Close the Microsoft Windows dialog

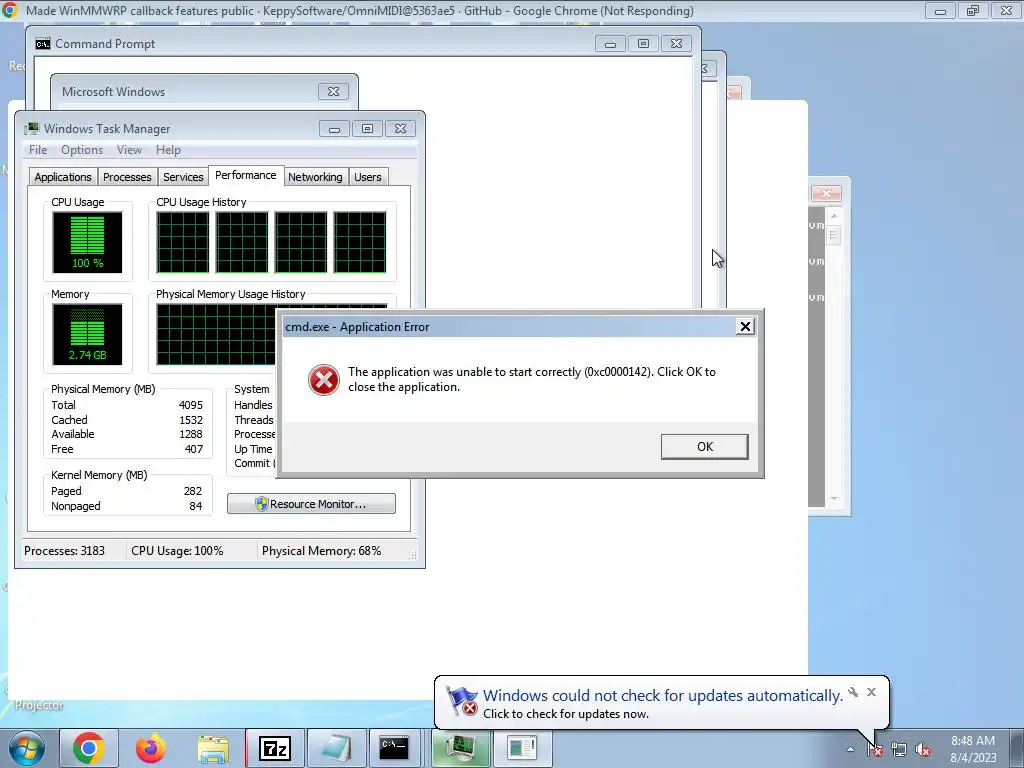click(333, 91)
